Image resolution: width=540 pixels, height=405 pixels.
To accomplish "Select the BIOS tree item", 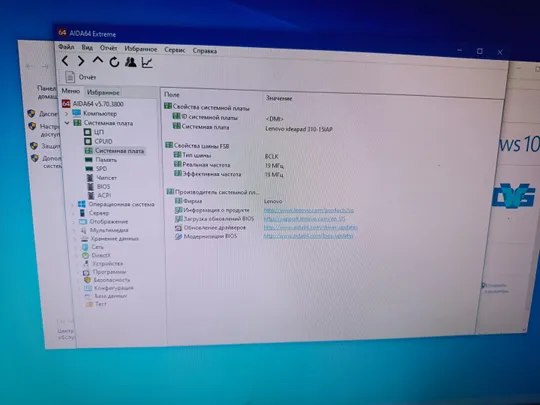I will click(x=99, y=187).
